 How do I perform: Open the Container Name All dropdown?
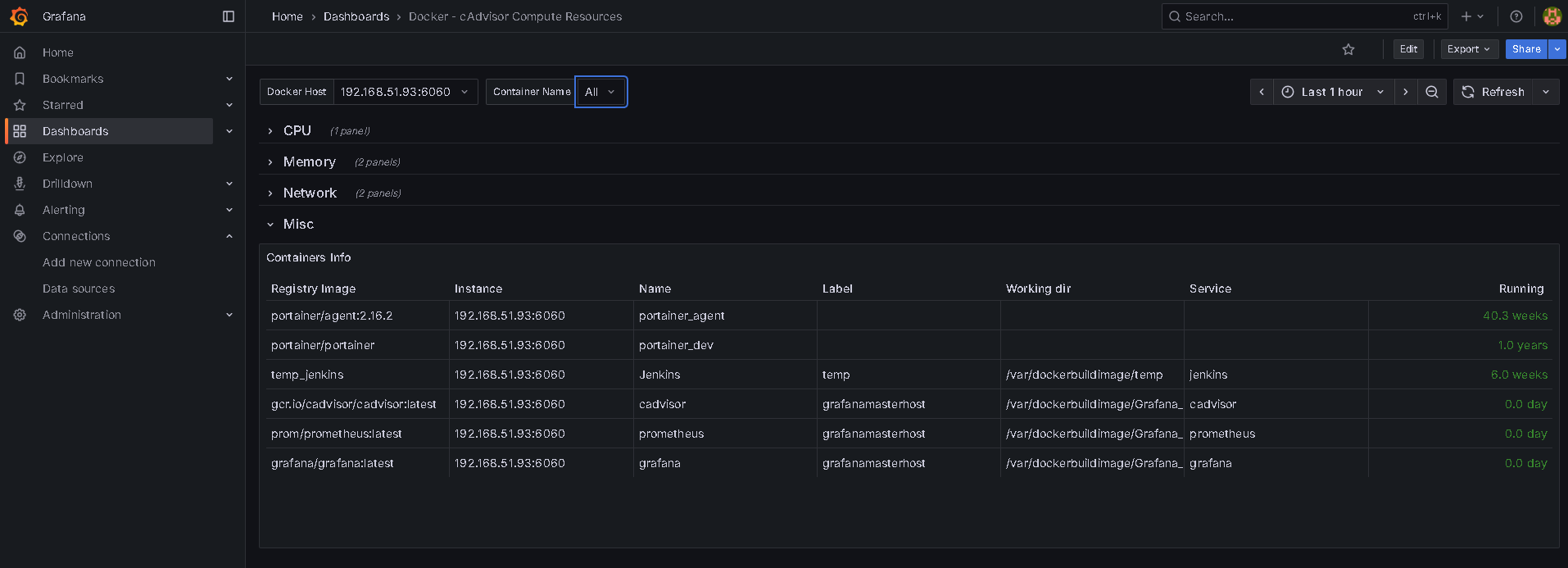click(601, 92)
